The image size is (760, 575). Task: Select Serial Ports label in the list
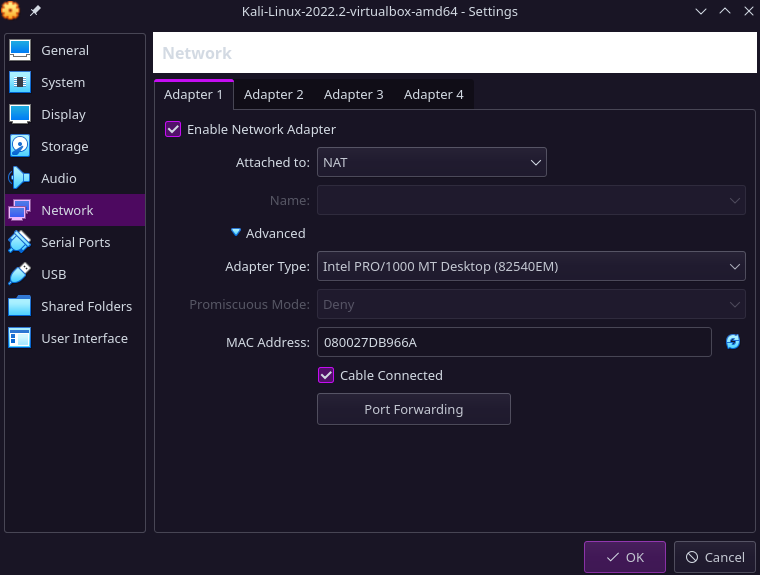[x=76, y=242]
